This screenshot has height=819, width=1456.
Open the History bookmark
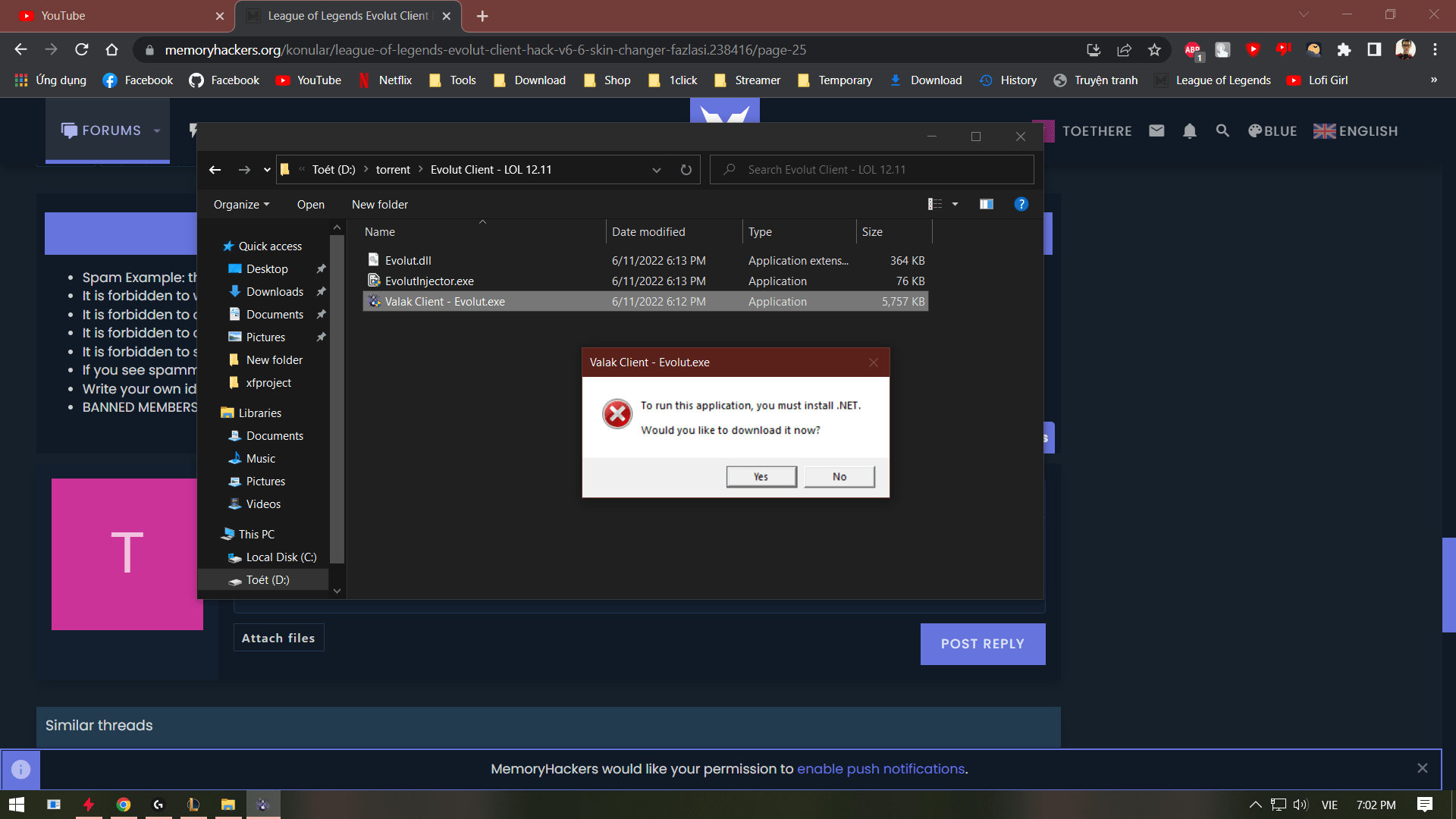(1009, 80)
